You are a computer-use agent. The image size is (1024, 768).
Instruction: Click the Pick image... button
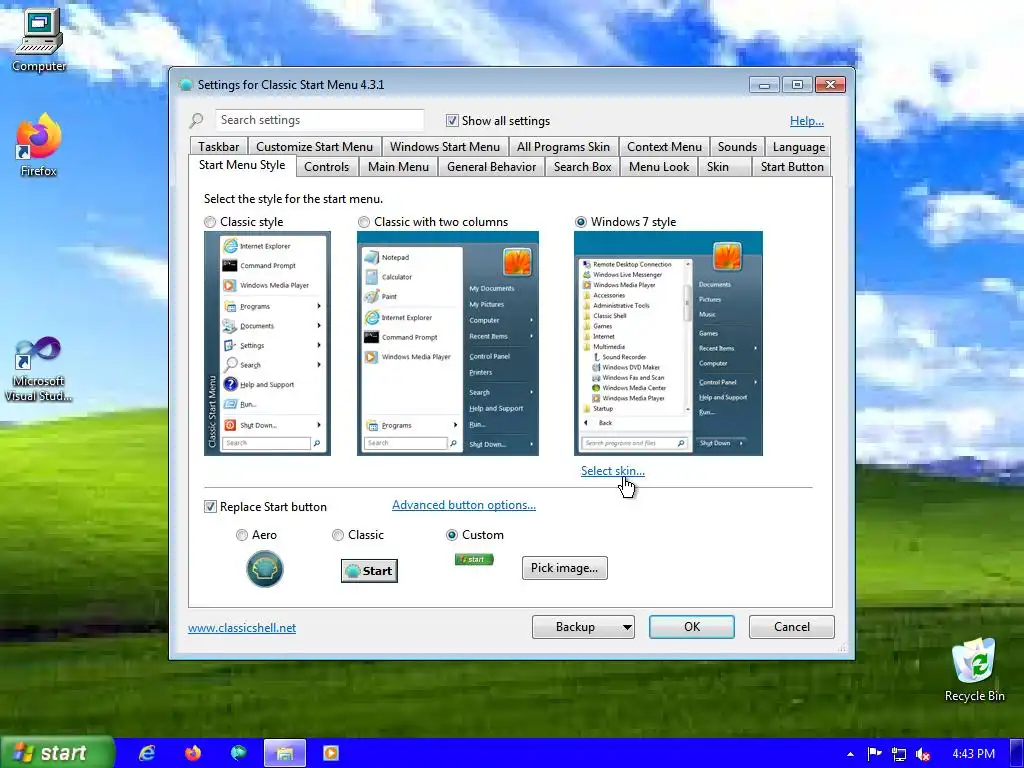point(564,568)
